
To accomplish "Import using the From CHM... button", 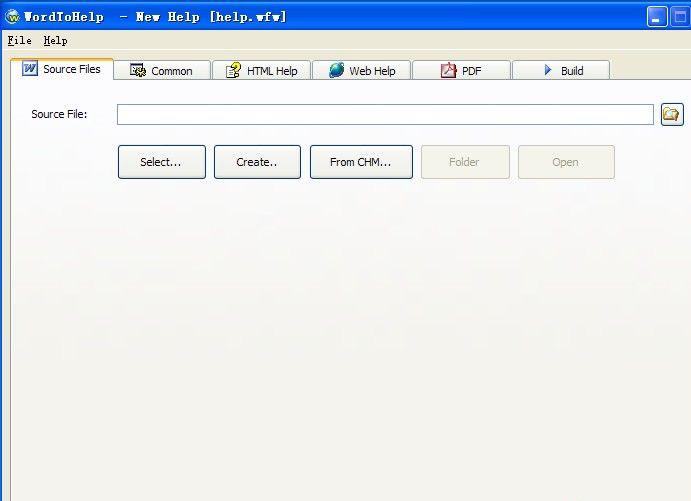I will coord(361,162).
